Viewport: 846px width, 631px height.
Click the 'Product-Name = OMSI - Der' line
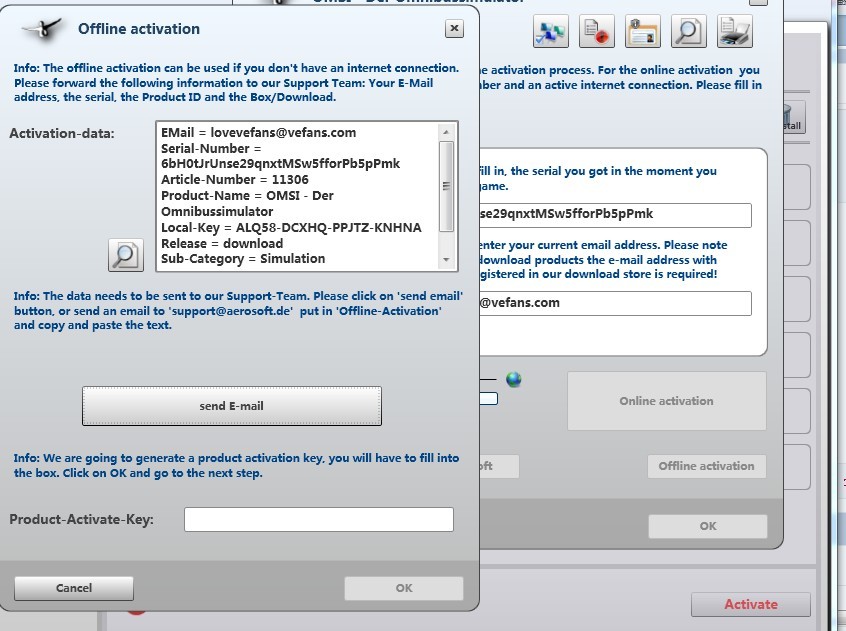[247, 195]
